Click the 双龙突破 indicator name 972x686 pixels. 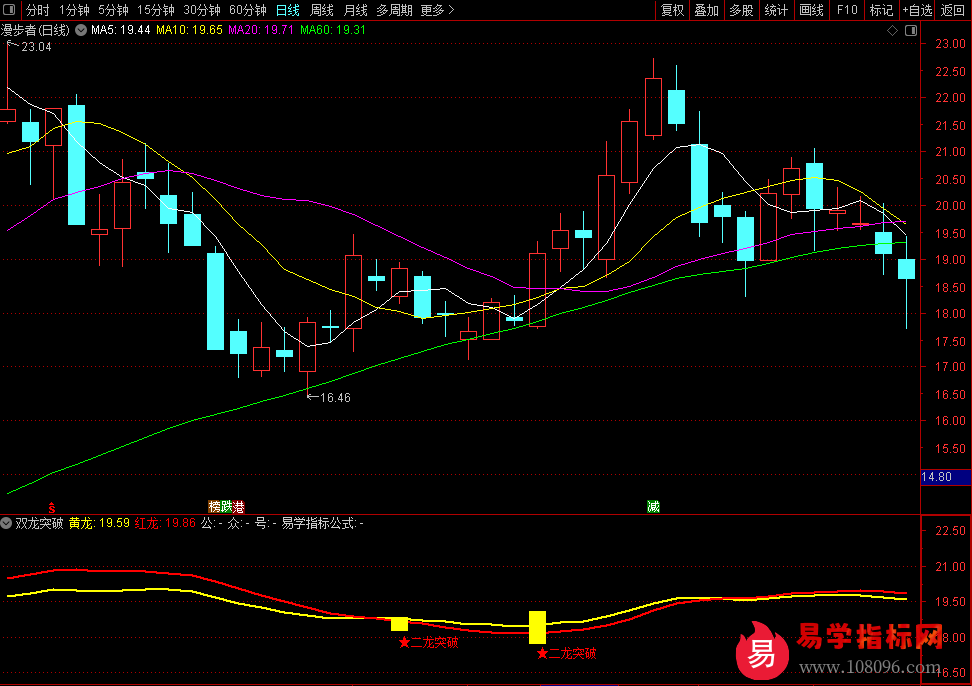pyautogui.click(x=39, y=523)
